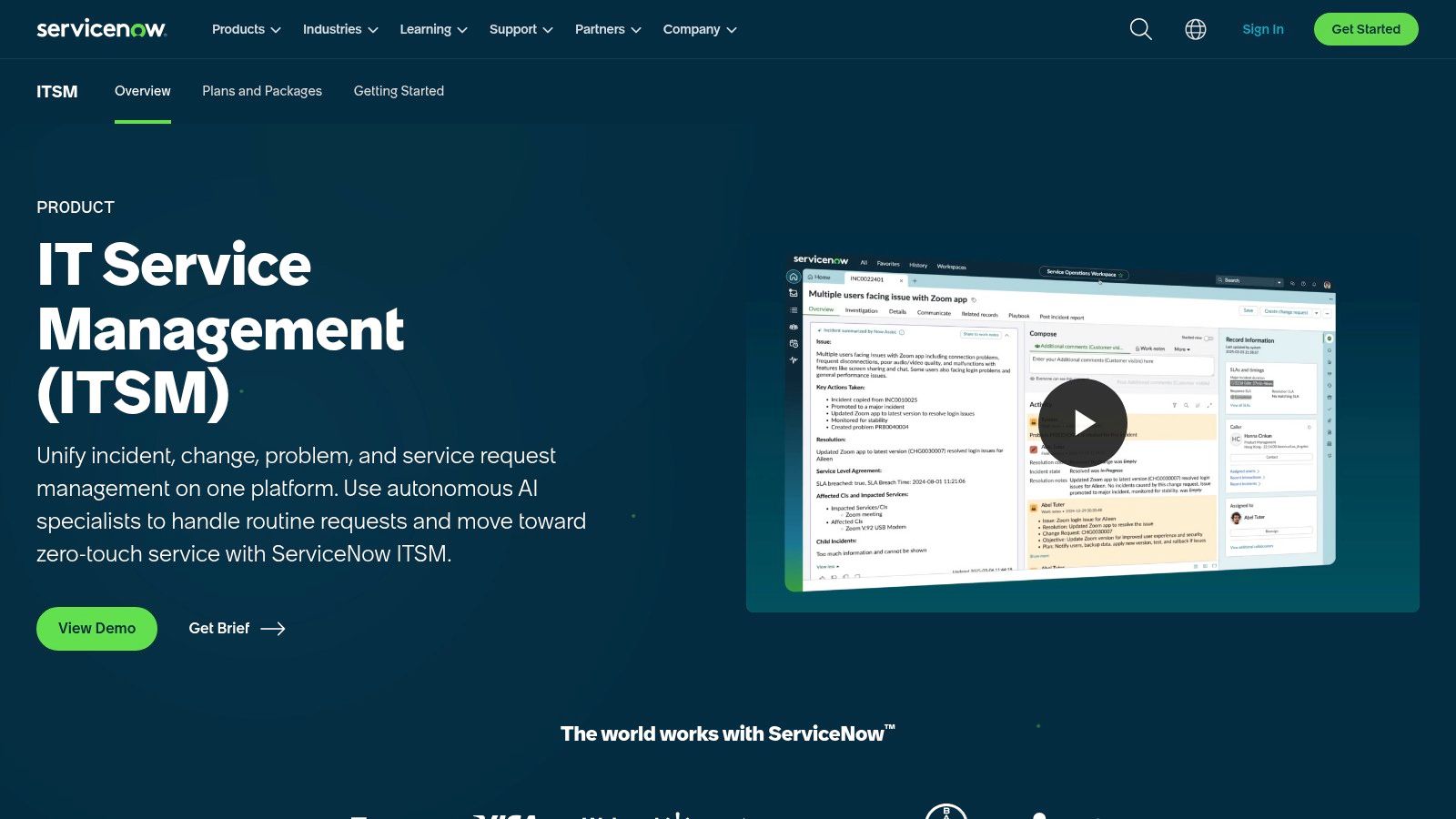Viewport: 1456px width, 819px height.
Task: Click 'The world works with ServiceNow' heading
Action: point(728,733)
